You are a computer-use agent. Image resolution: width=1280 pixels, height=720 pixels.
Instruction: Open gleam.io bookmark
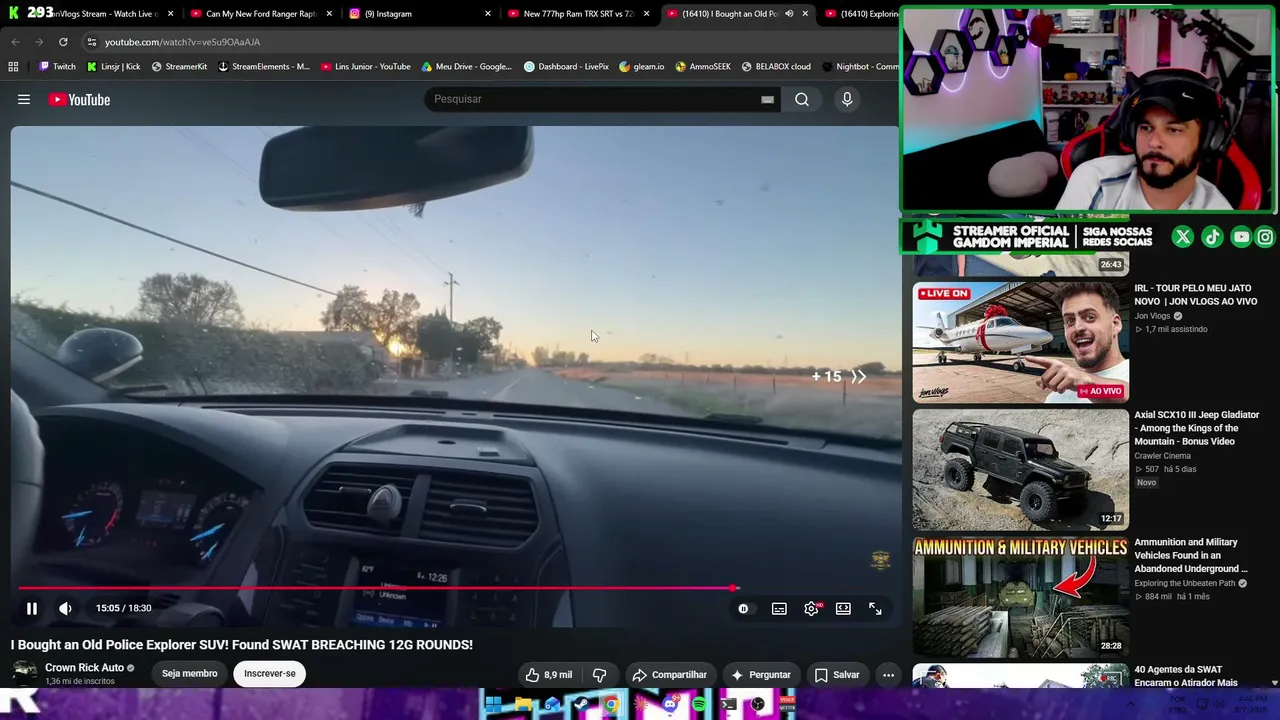click(641, 67)
